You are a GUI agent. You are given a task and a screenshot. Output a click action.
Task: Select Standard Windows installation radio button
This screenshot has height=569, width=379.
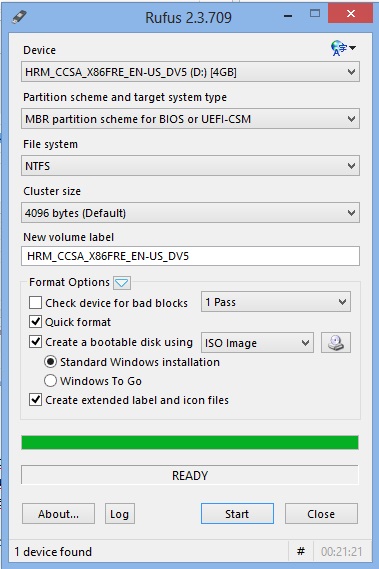point(50,362)
